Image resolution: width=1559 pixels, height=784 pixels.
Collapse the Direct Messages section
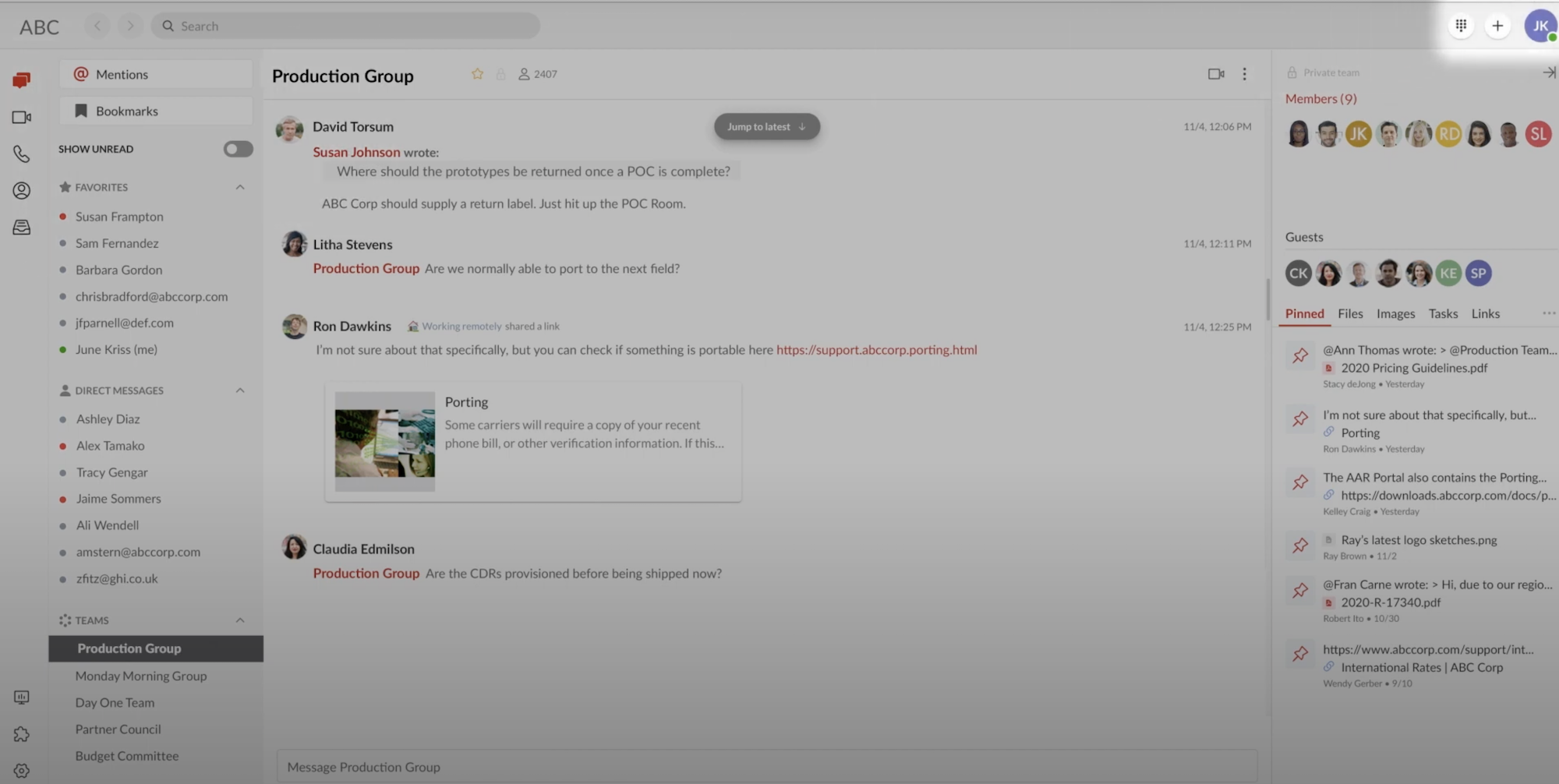click(240, 390)
